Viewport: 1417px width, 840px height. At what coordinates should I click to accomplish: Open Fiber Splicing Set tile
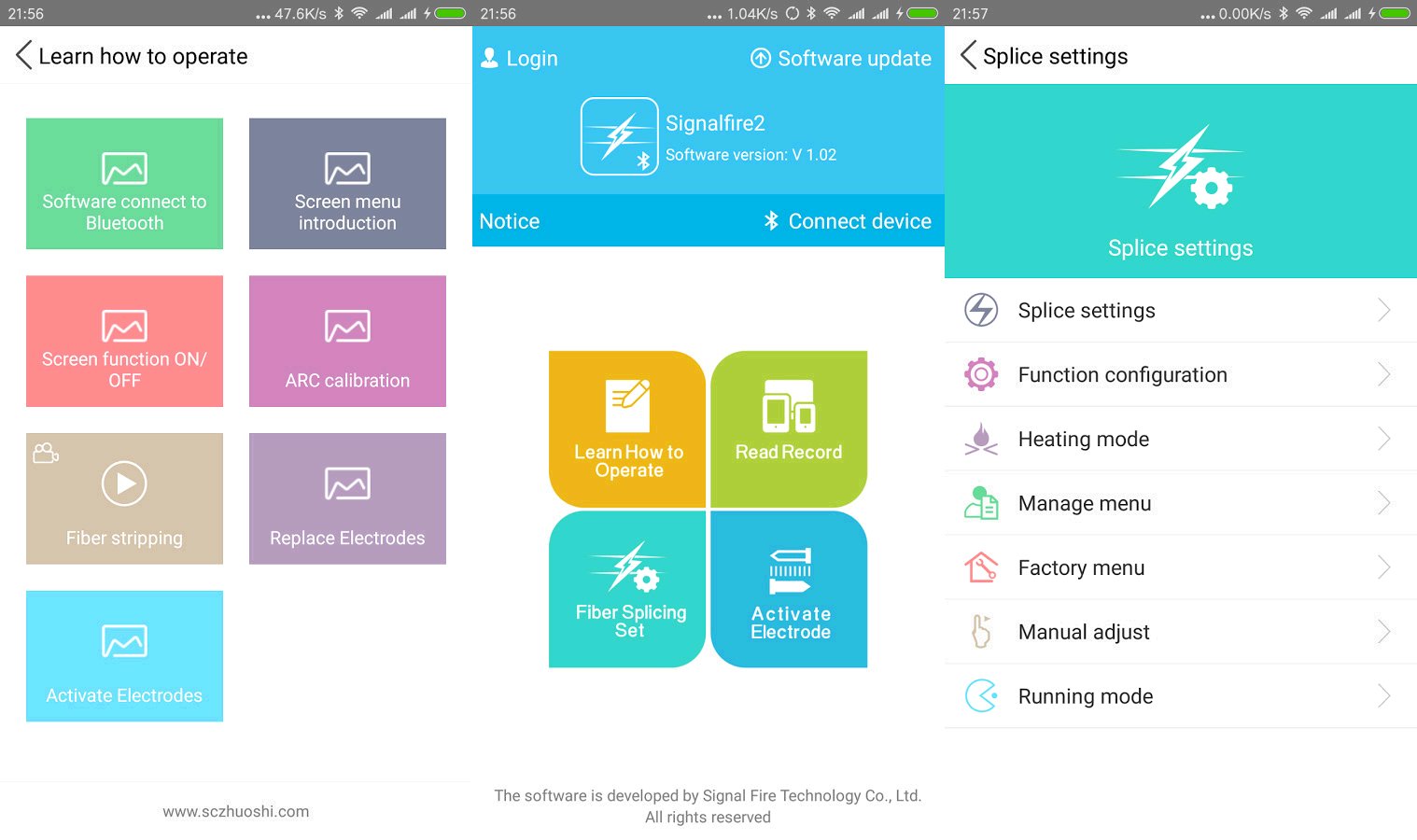(x=627, y=589)
